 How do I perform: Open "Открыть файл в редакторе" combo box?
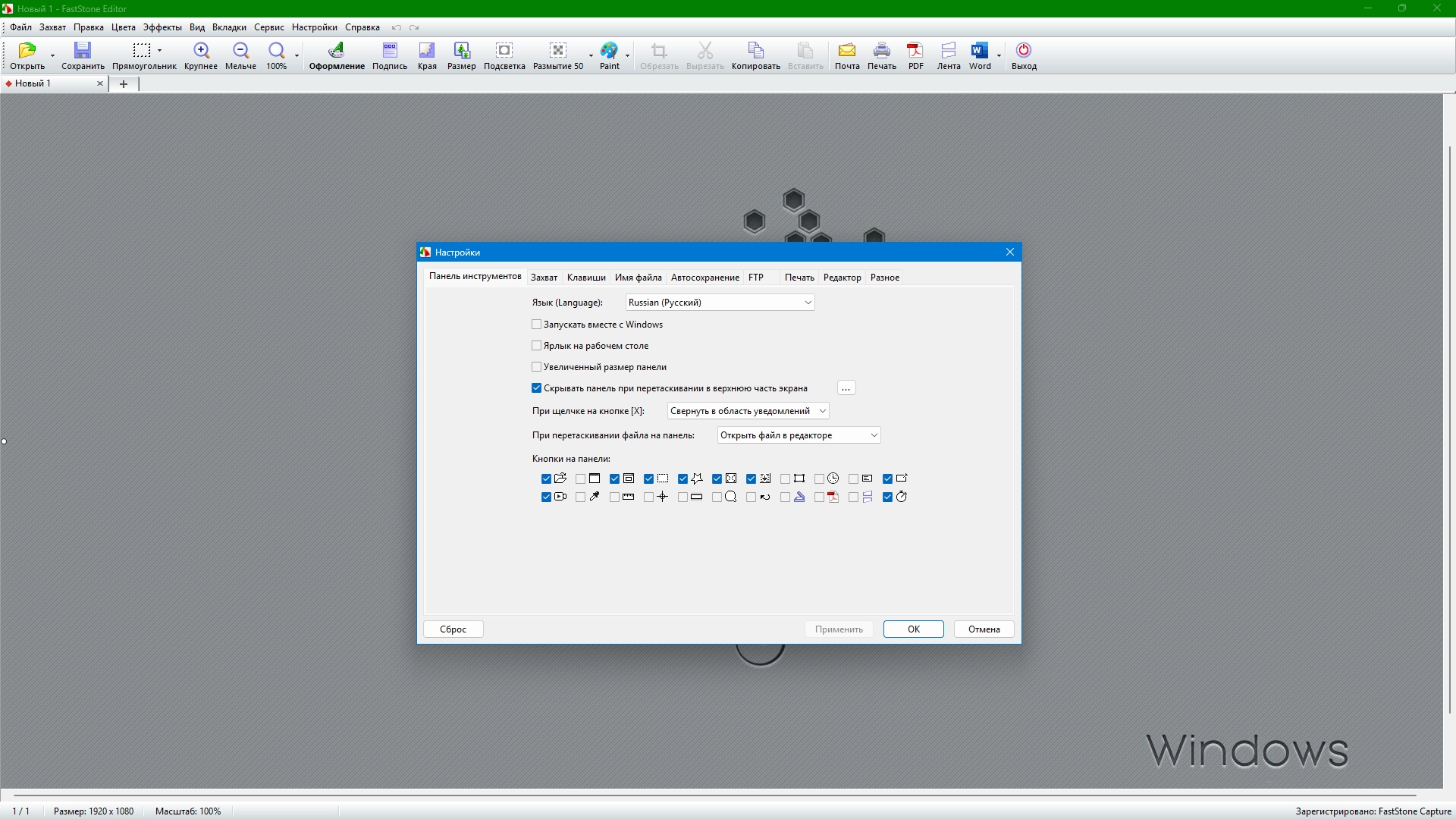point(799,435)
